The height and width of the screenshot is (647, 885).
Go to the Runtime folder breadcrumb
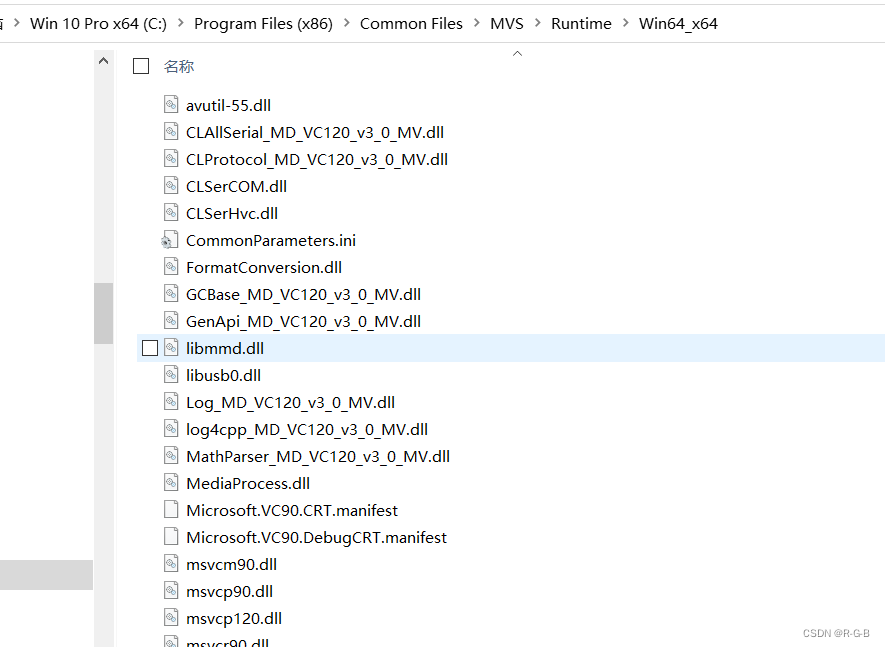point(581,24)
